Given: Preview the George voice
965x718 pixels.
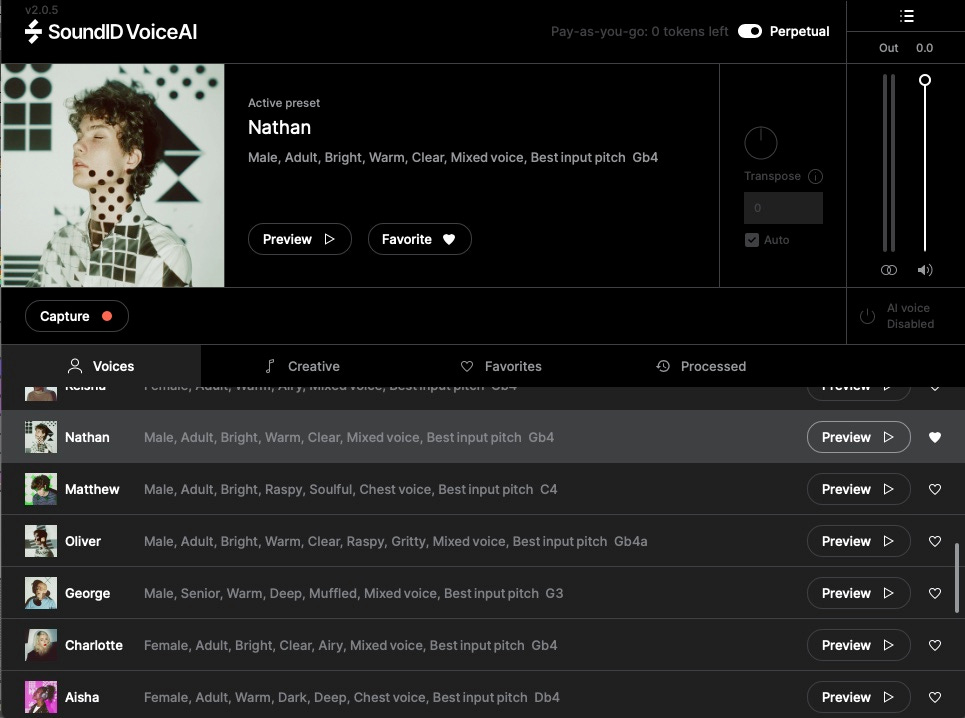Looking at the screenshot, I should tap(859, 593).
